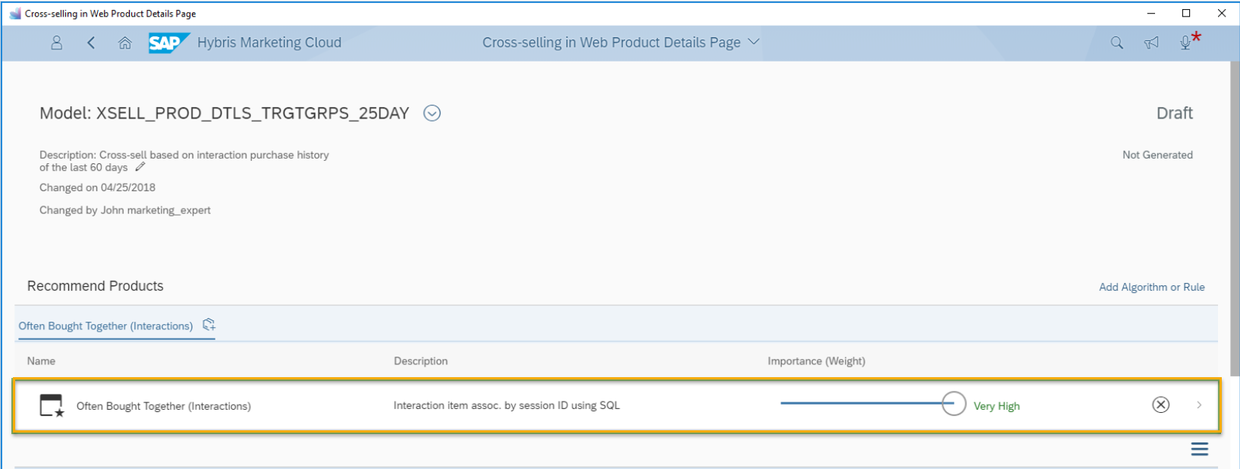The height and width of the screenshot is (469, 1240).
Task: Open search with the magnifier icon
Action: click(1117, 43)
